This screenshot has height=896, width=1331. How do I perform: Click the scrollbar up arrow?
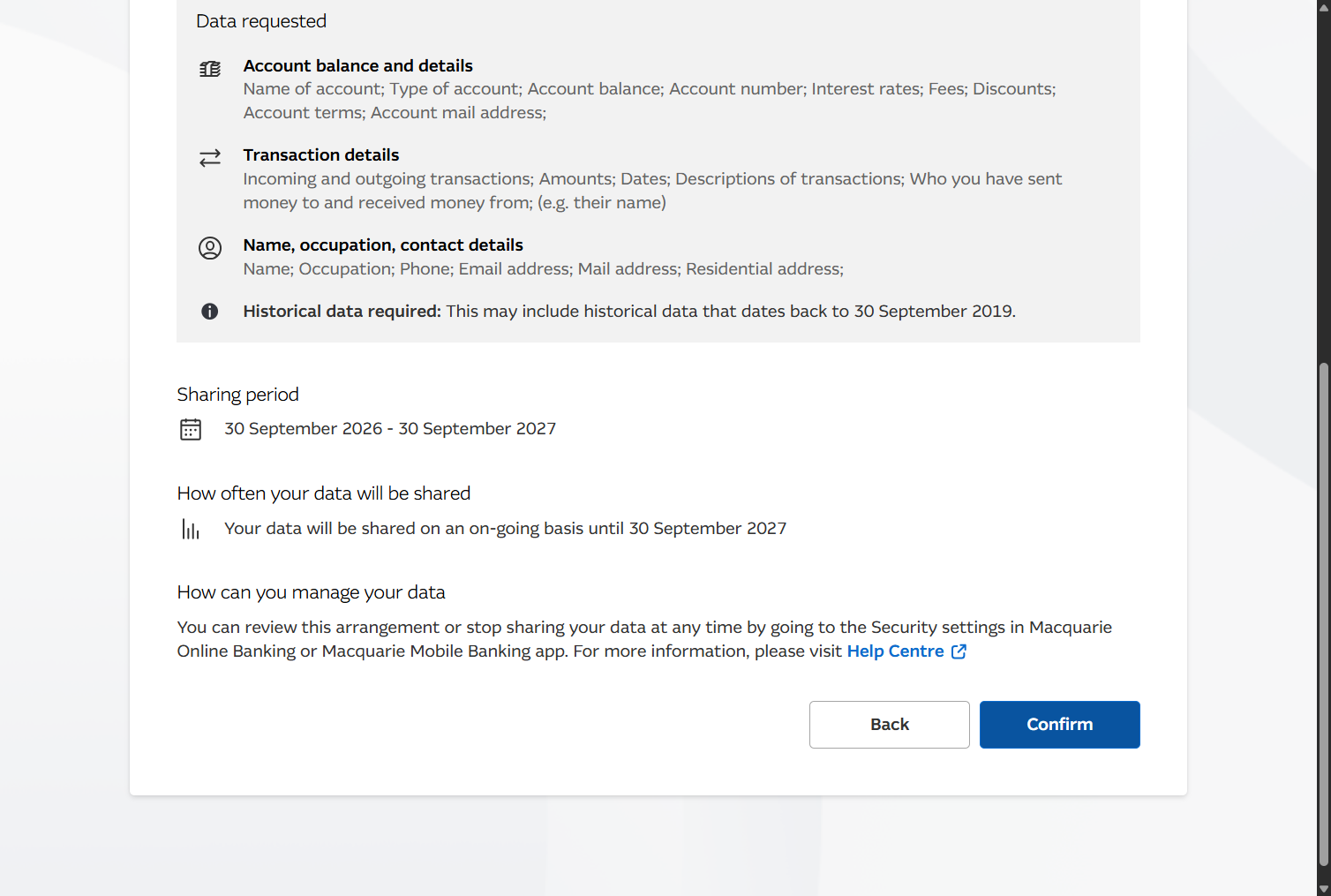click(x=1323, y=7)
